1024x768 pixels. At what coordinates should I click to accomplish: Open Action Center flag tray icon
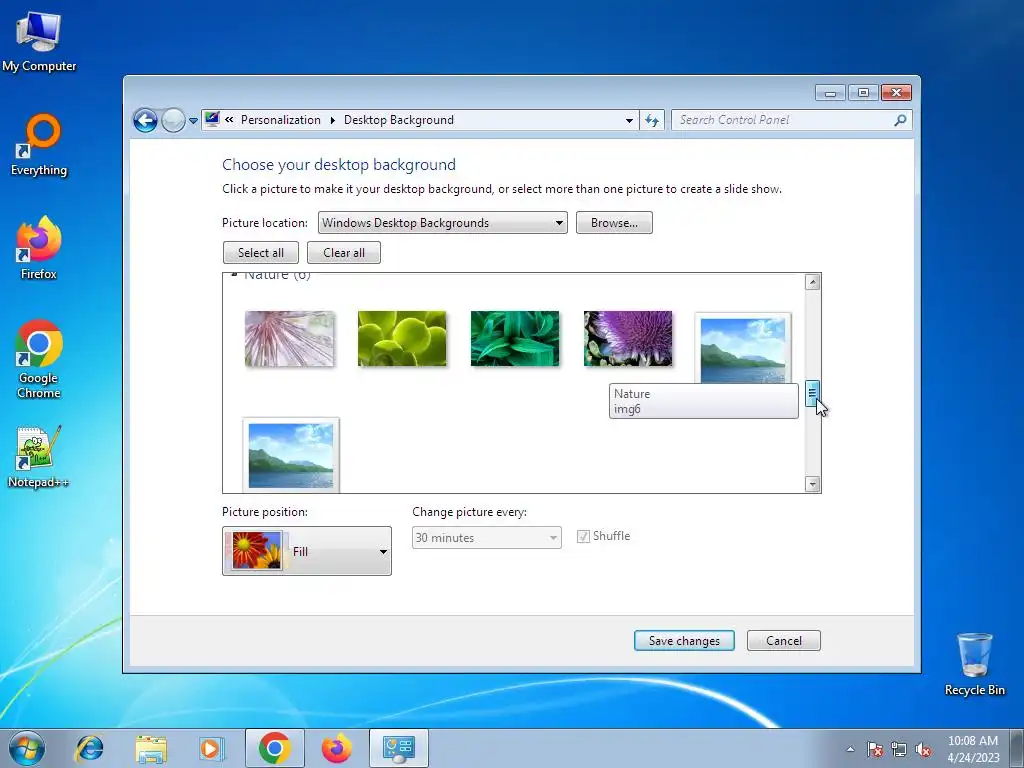(875, 749)
